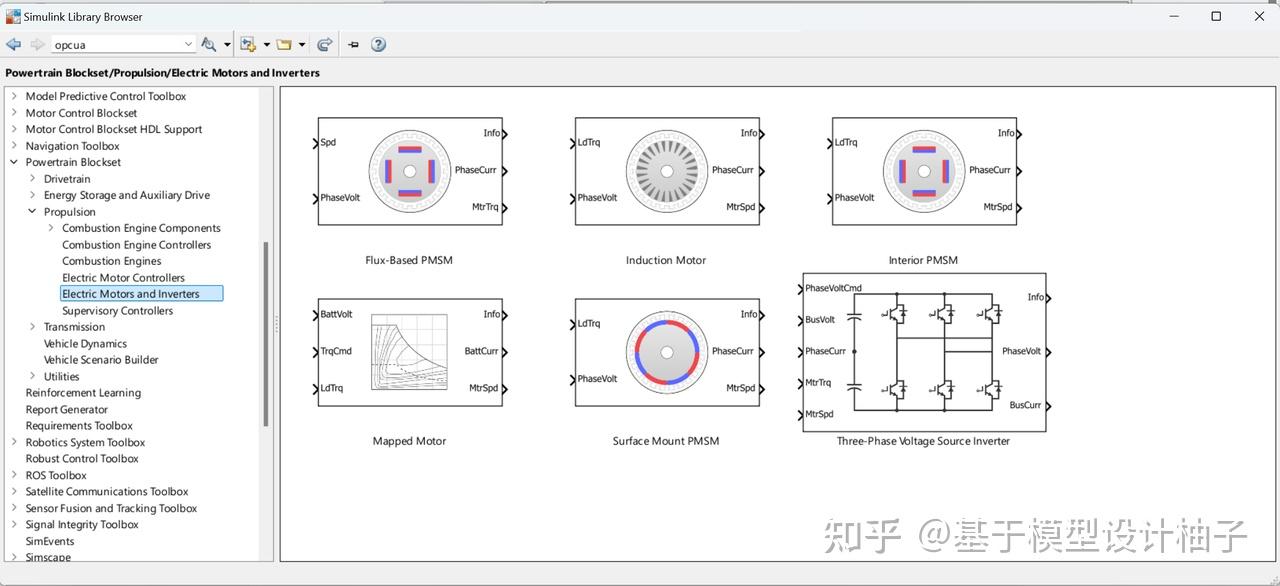Maximize the Simulink Library Browser window

(x=1216, y=16)
